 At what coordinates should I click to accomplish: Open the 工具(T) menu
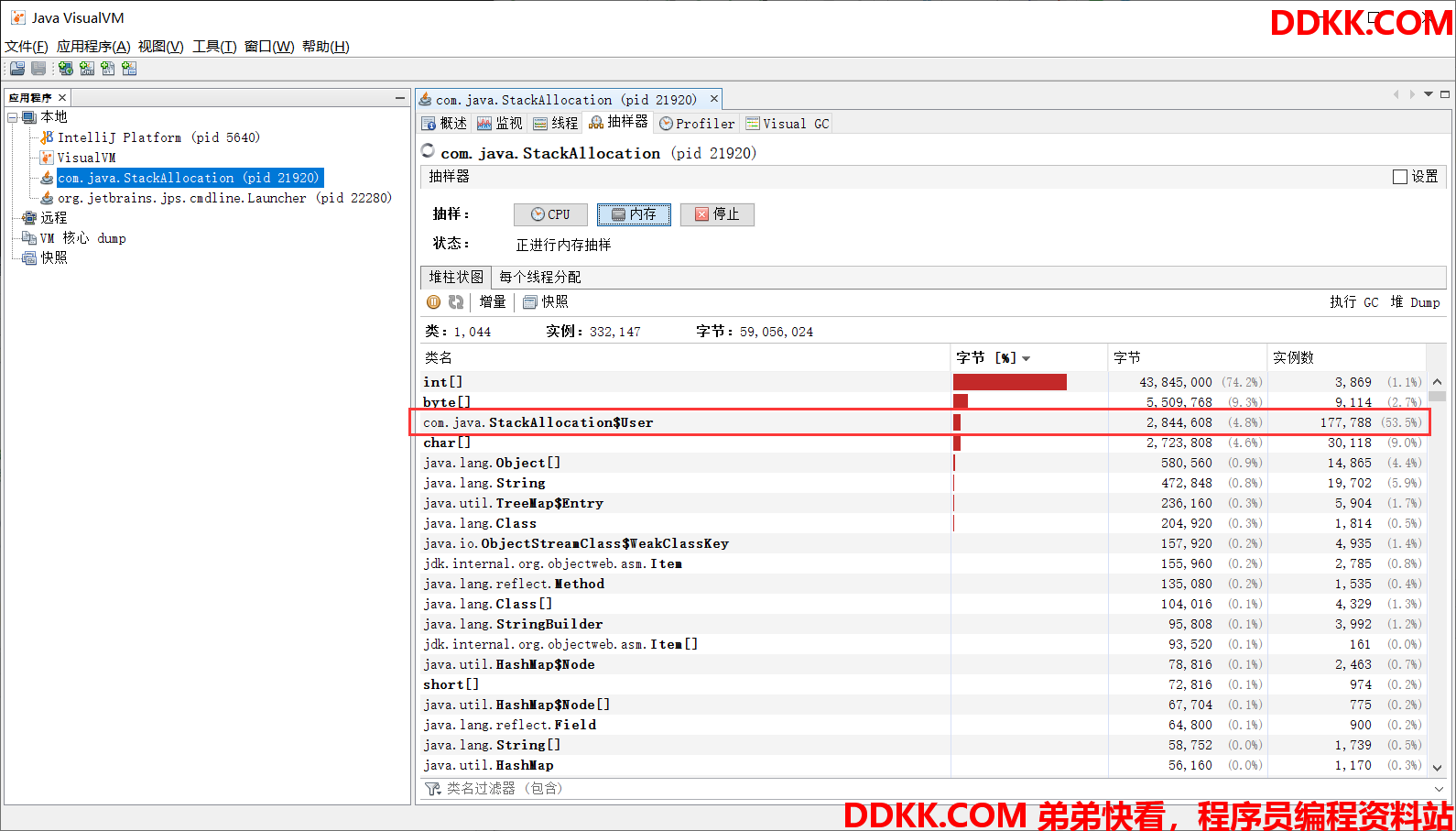pos(214,47)
